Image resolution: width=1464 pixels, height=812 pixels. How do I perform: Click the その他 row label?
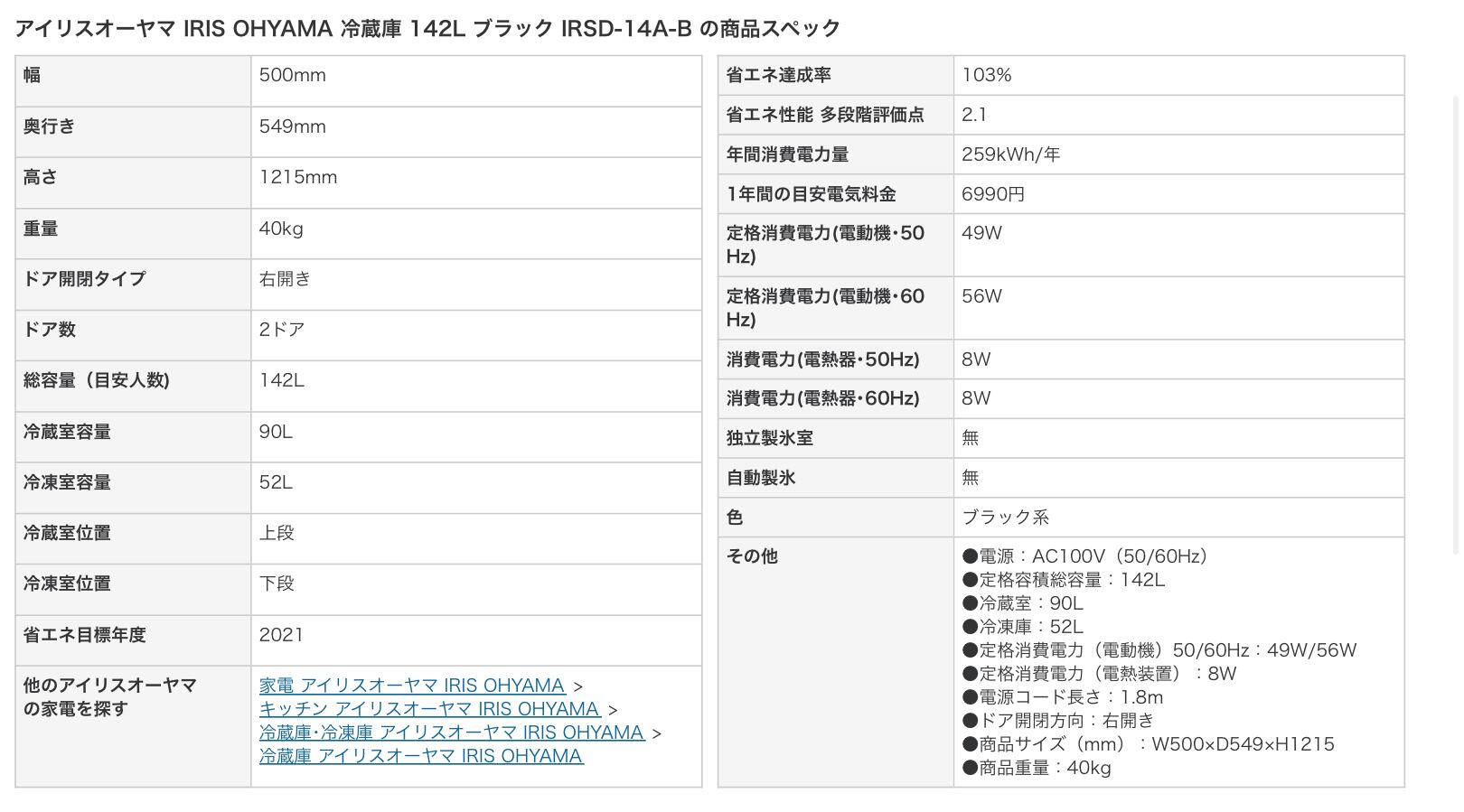pos(752,556)
